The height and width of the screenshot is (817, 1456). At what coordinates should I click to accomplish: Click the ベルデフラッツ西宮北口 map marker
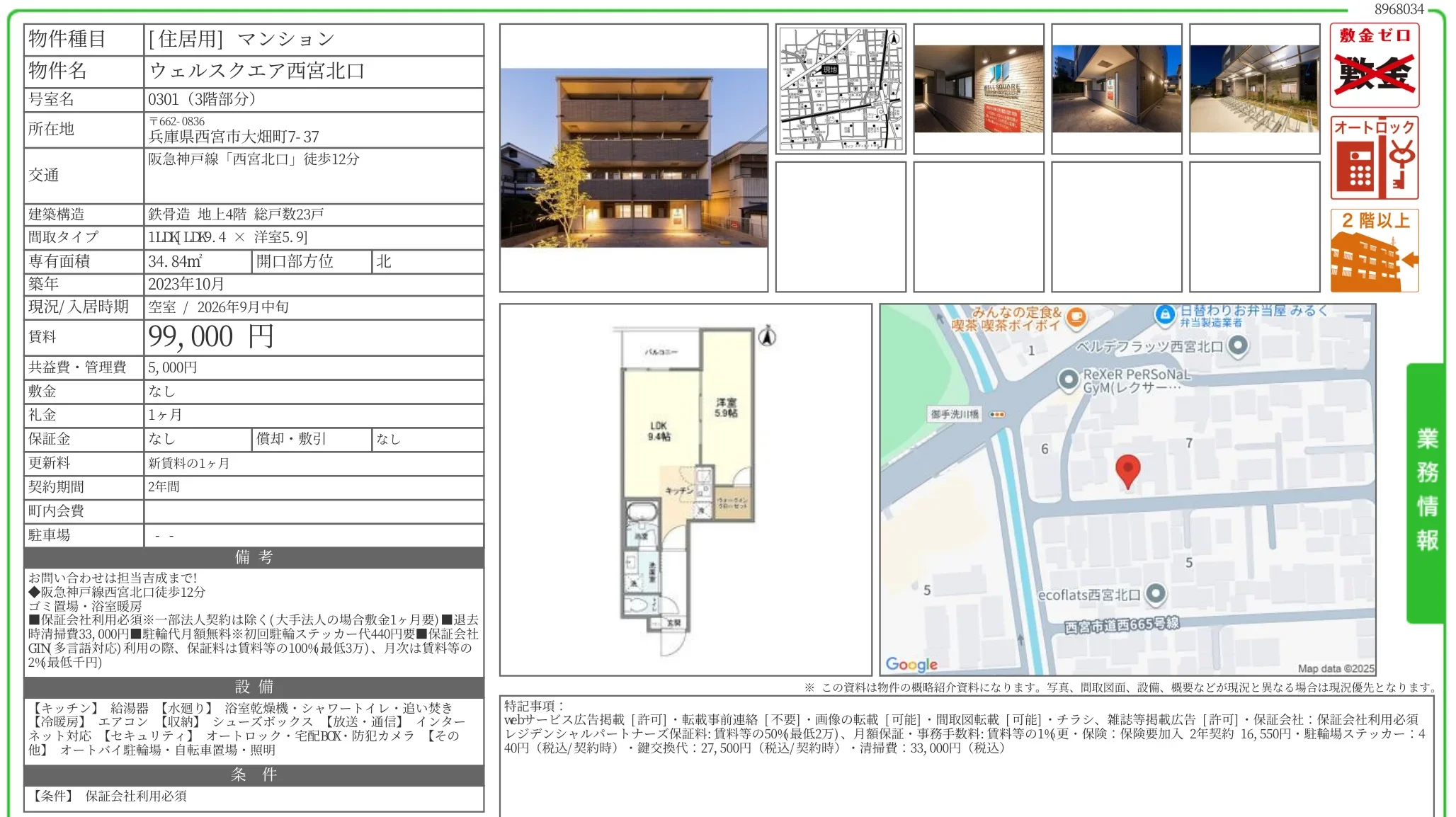pyautogui.click(x=1237, y=345)
